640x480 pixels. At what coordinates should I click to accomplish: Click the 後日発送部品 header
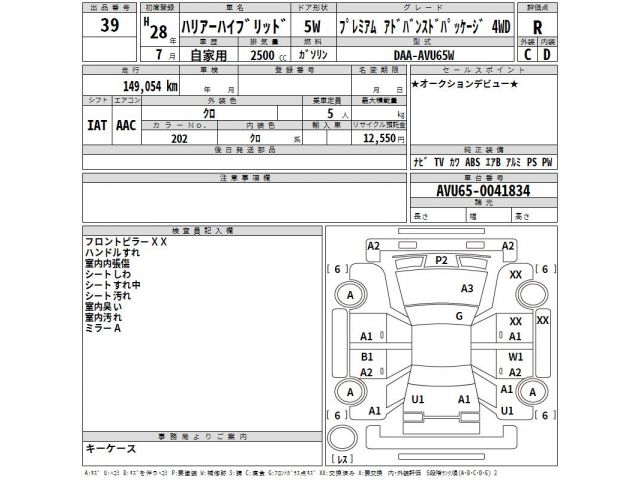pyautogui.click(x=244, y=150)
